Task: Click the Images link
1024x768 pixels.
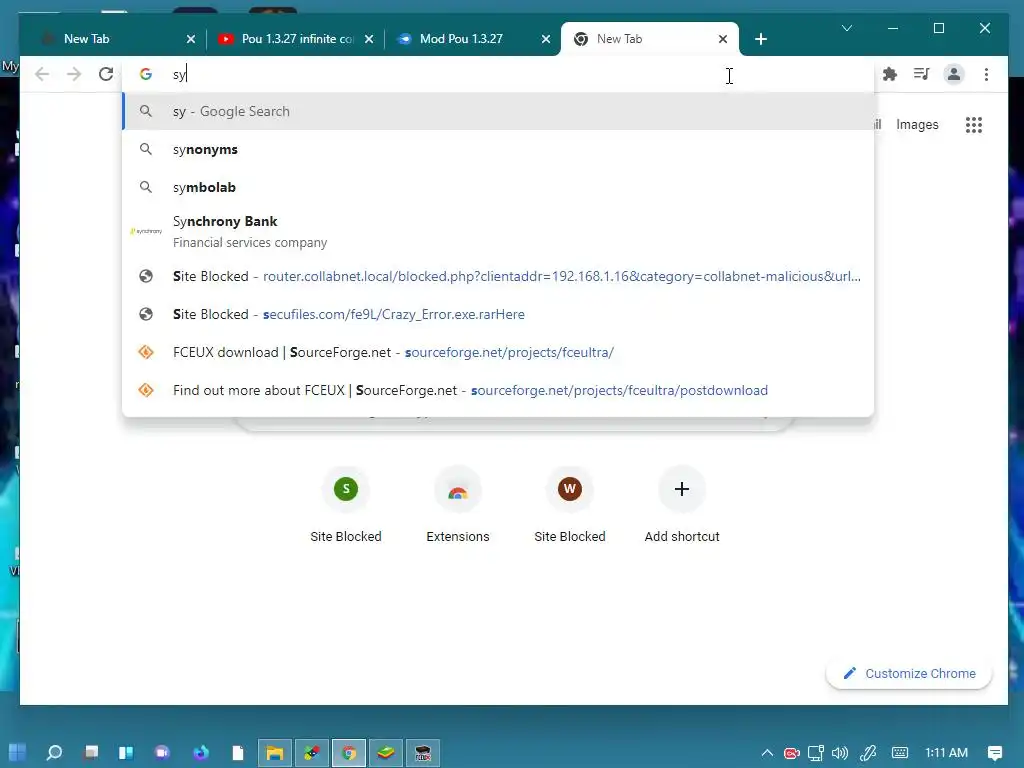Action: coord(917,125)
